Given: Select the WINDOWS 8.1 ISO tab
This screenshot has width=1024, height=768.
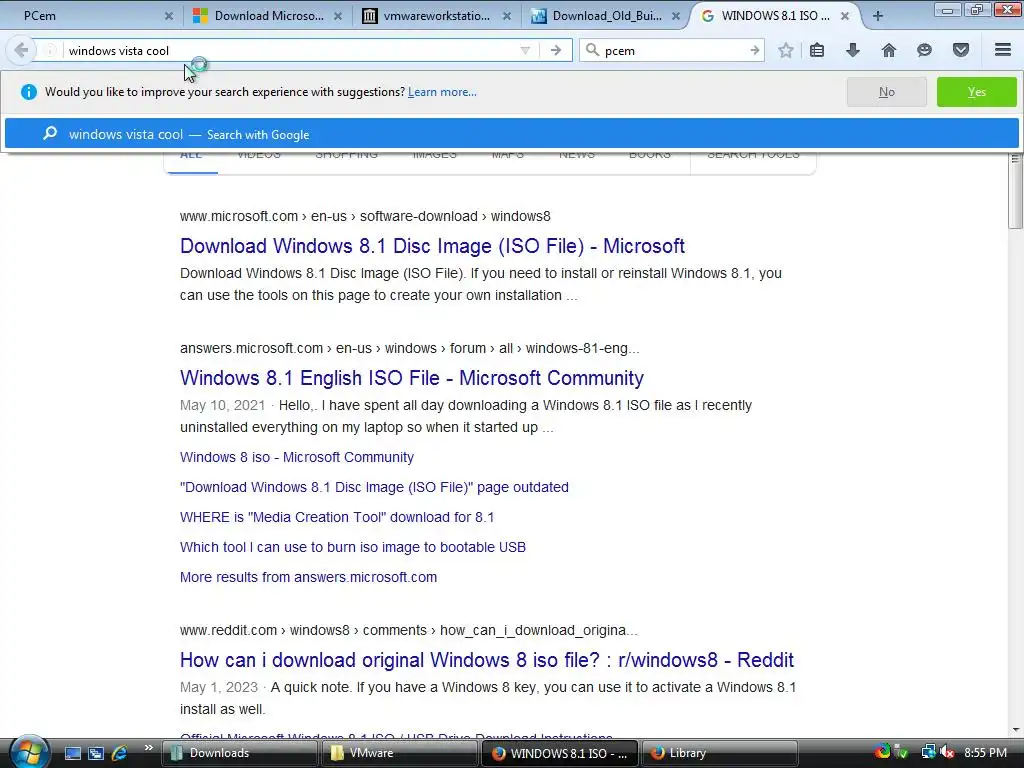Looking at the screenshot, I should tap(775, 16).
